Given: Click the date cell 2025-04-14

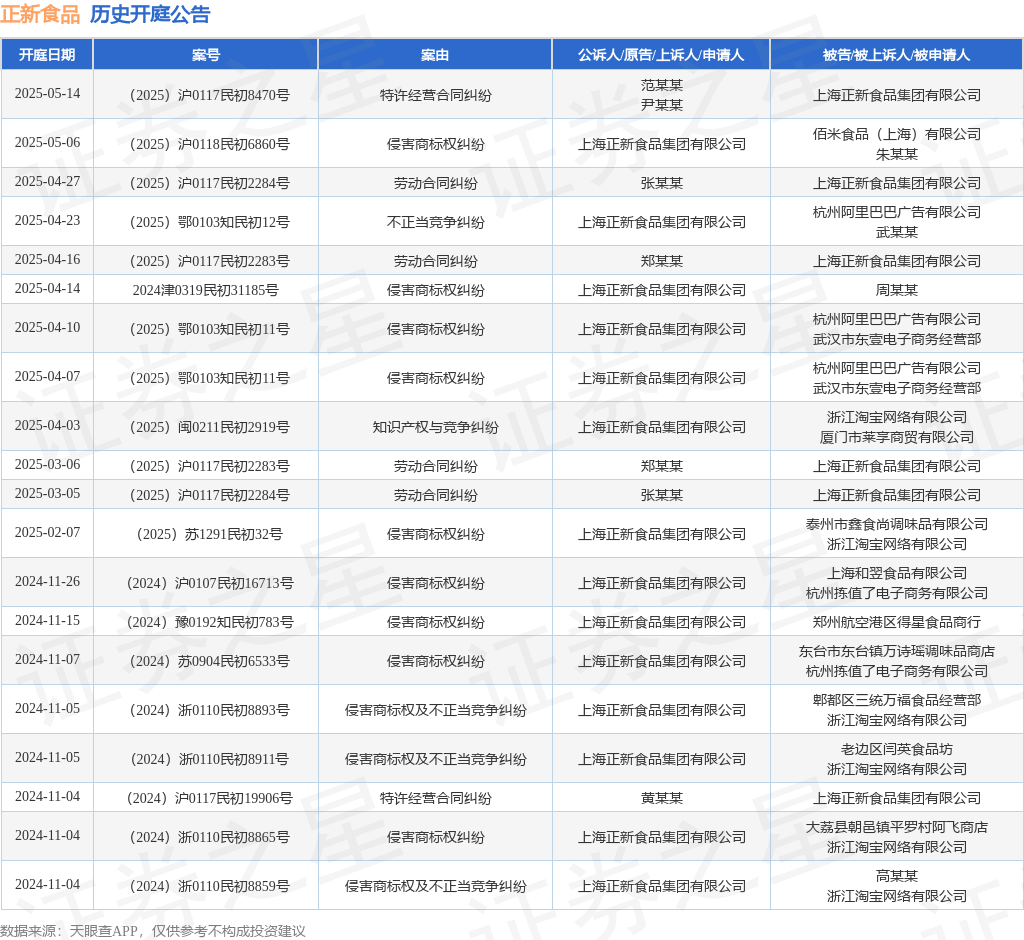Looking at the screenshot, I should pos(47,289).
